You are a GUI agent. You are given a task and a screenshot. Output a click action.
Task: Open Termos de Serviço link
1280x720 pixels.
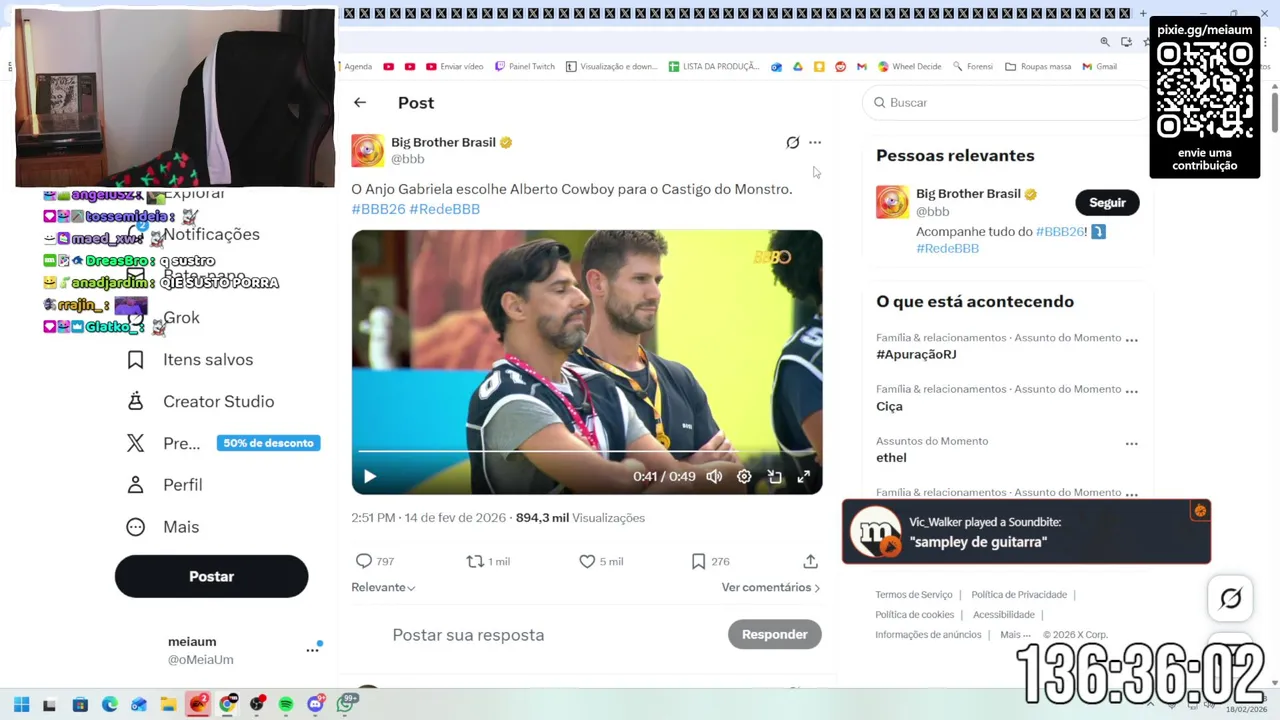pyautogui.click(x=914, y=595)
